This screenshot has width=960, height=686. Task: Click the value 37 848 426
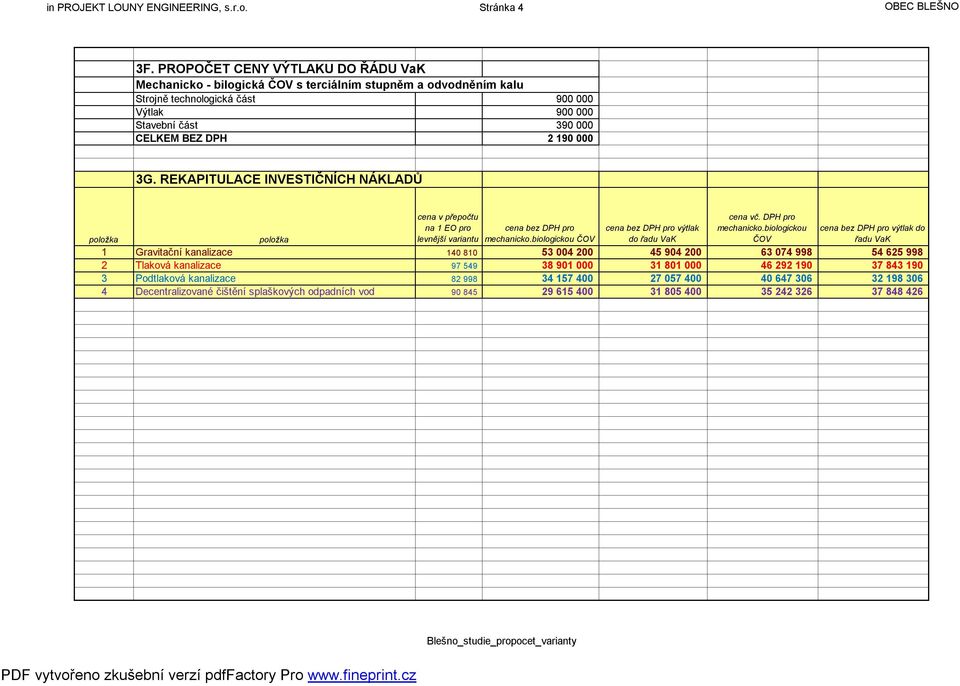point(897,292)
